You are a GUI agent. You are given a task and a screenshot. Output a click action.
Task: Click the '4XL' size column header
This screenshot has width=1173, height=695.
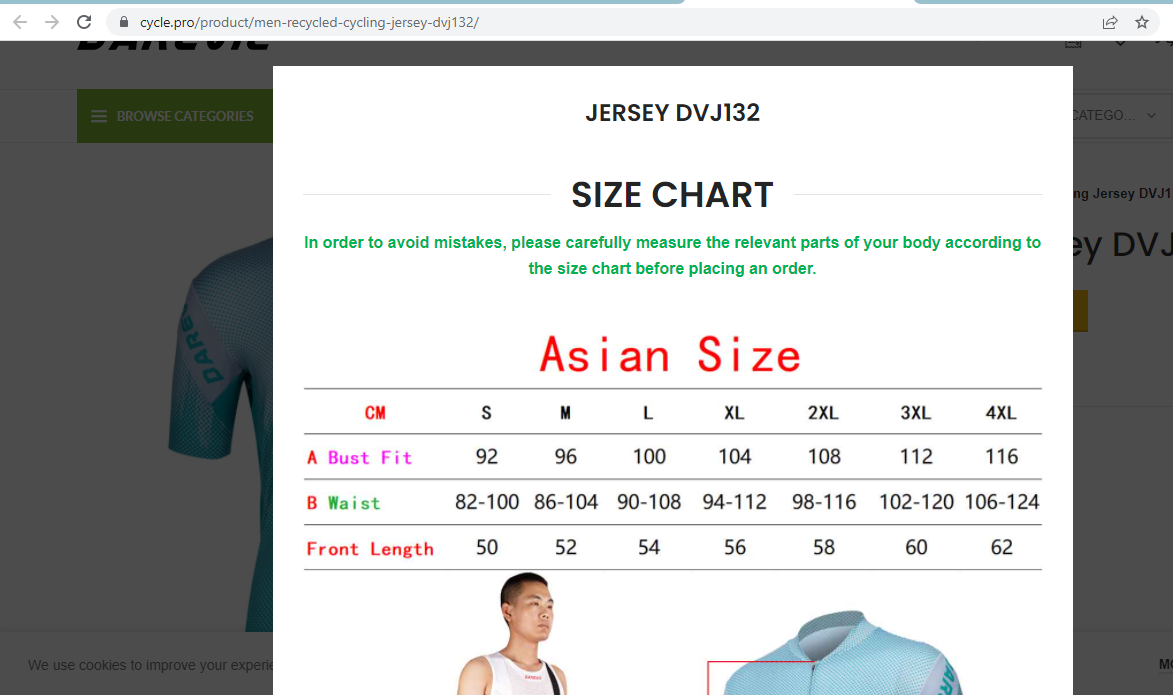1001,413
